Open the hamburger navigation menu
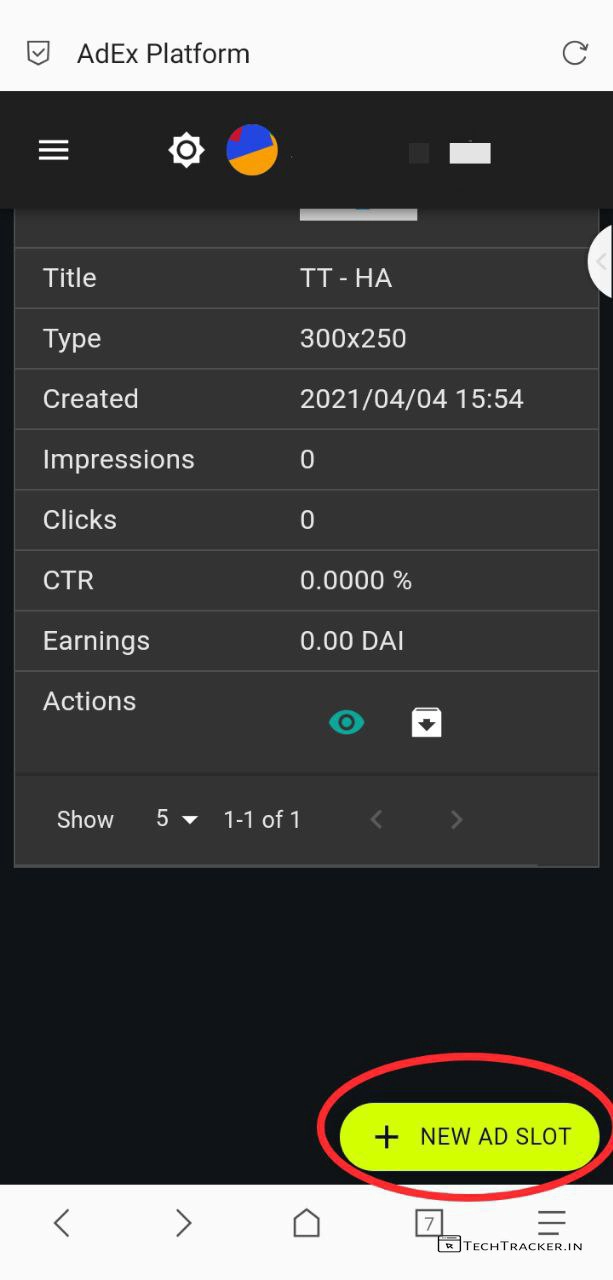The image size is (613, 1280). [53, 150]
